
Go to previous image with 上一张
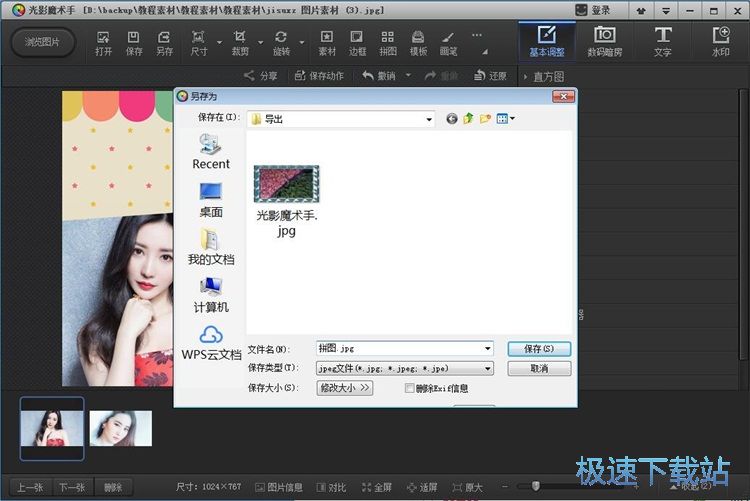pos(31,487)
